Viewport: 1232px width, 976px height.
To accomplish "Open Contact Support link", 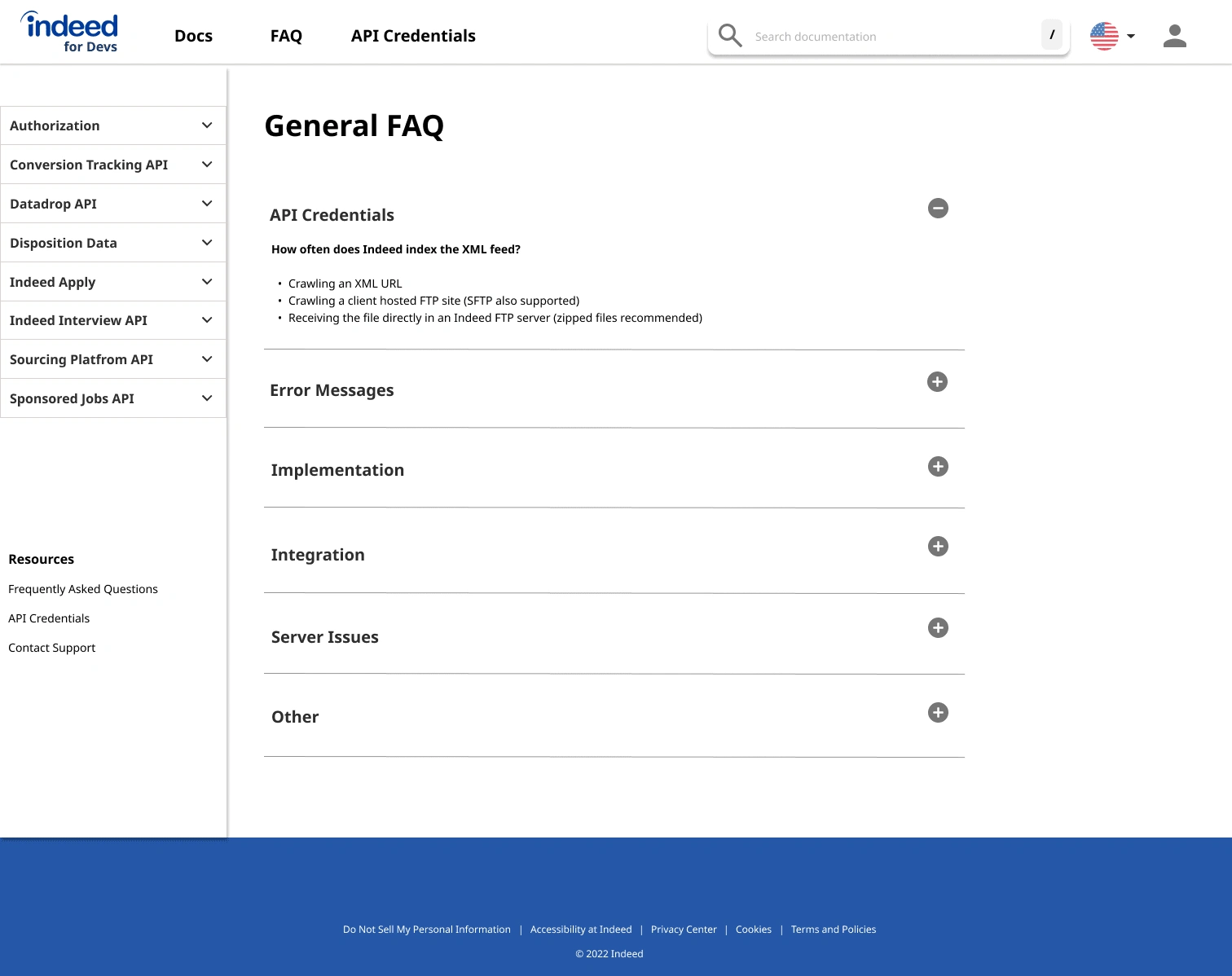I will 52,648.
